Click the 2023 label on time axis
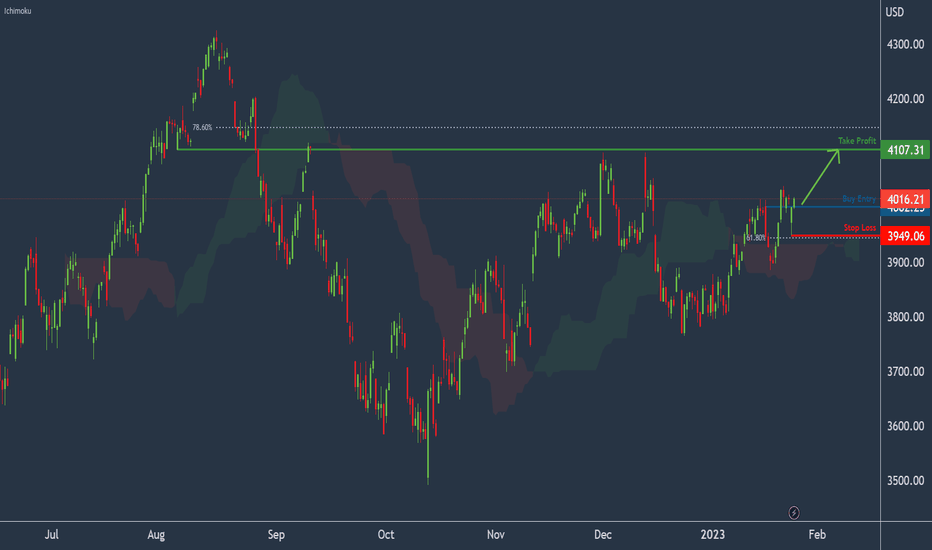This screenshot has height=550, width=932. pyautogui.click(x=713, y=535)
